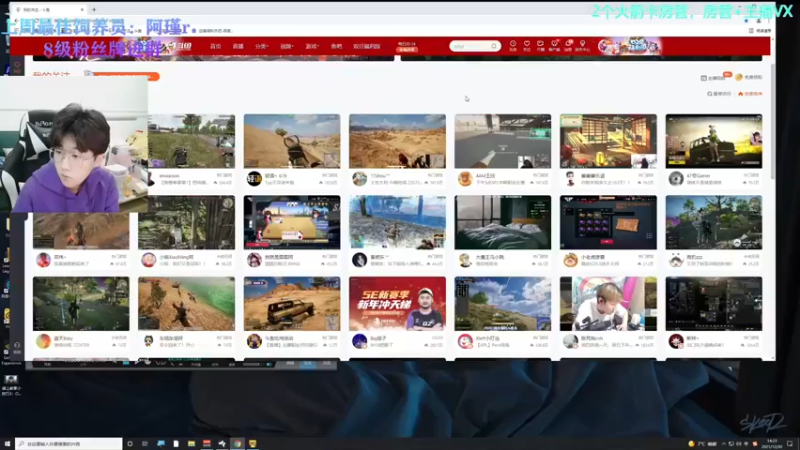This screenshot has height=450, width=800.
Task: Open the desert landscape stream in top row
Action: (x=397, y=141)
